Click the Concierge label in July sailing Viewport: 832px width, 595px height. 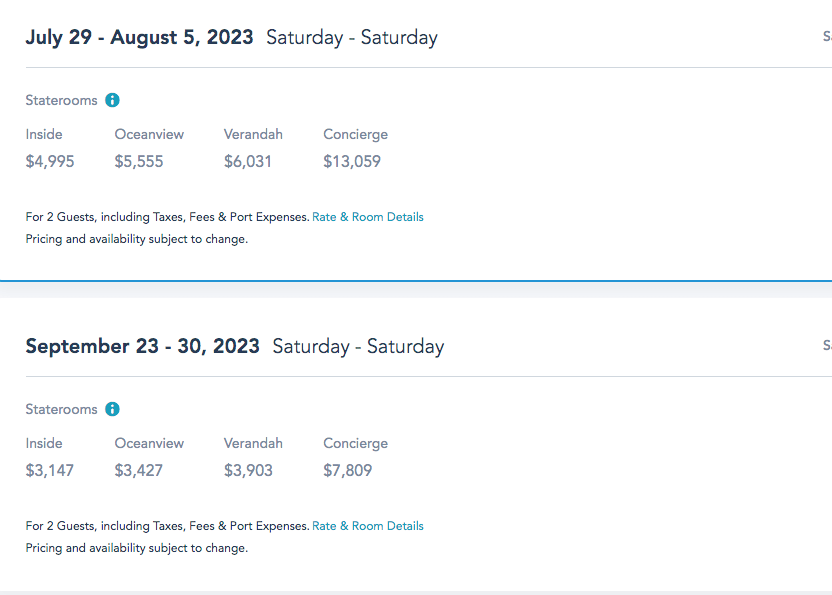pos(355,134)
